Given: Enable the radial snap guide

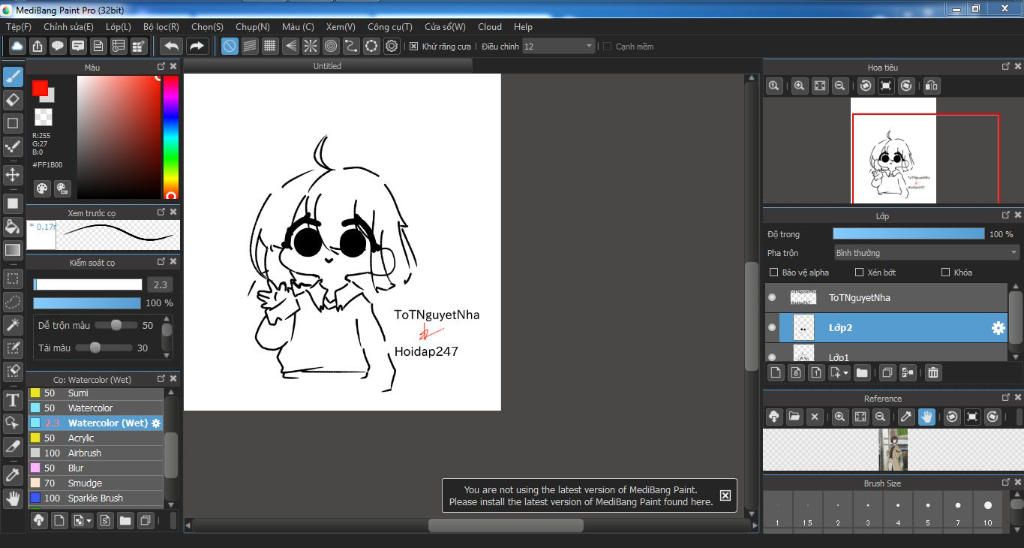Looking at the screenshot, I should coord(310,46).
